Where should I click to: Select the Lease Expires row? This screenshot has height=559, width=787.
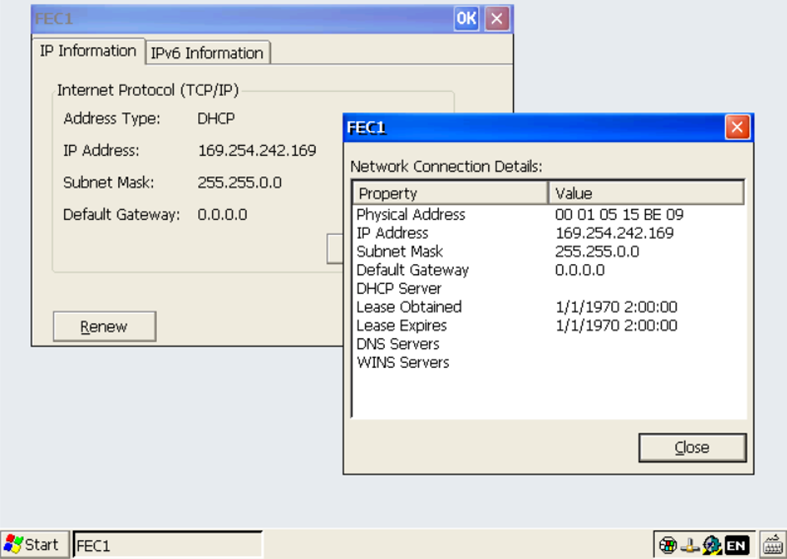tap(549, 326)
